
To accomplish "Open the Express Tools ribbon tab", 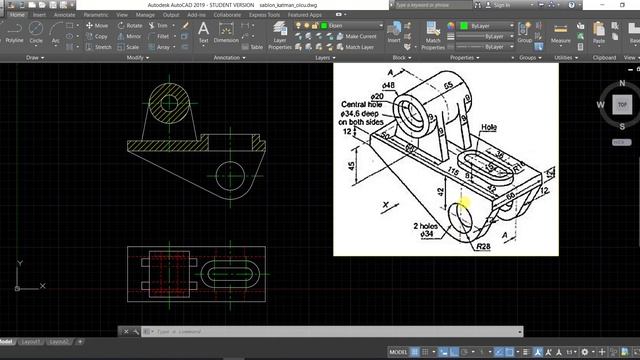I will [x=264, y=15].
